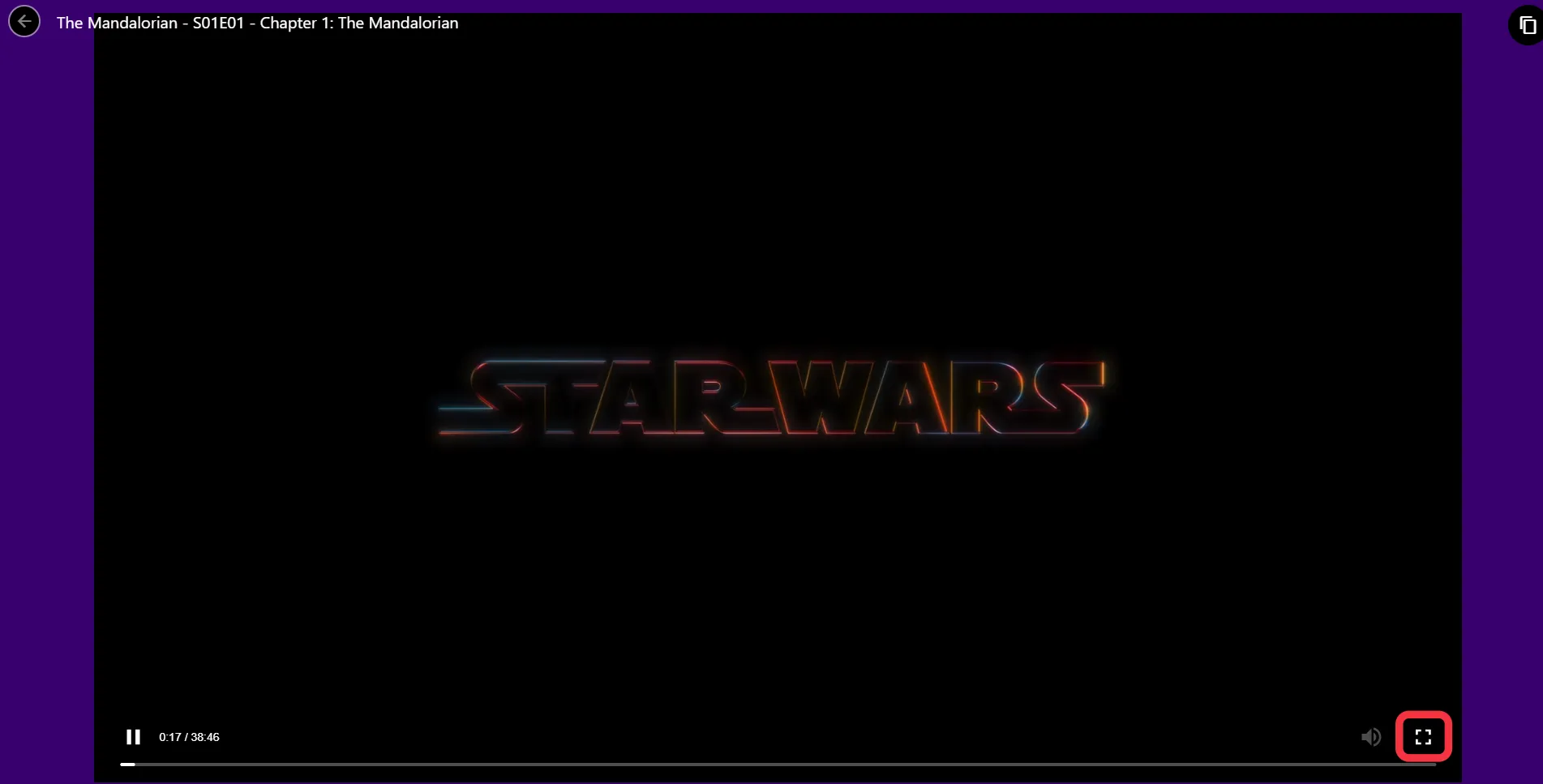Enter fullscreen mode
This screenshot has height=784, width=1543.
(x=1423, y=737)
